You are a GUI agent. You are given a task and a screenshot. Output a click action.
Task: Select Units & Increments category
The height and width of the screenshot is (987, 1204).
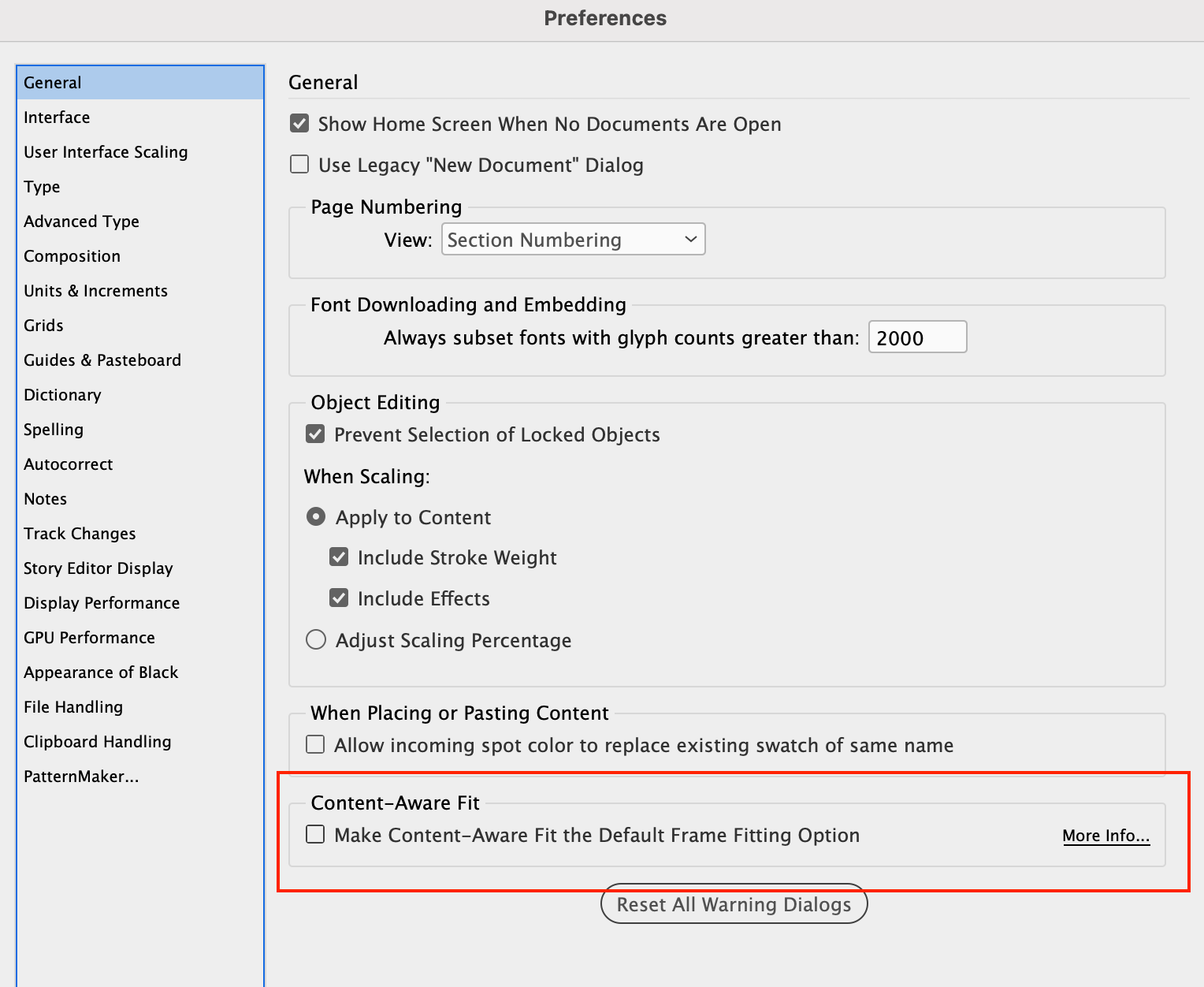(x=140, y=291)
